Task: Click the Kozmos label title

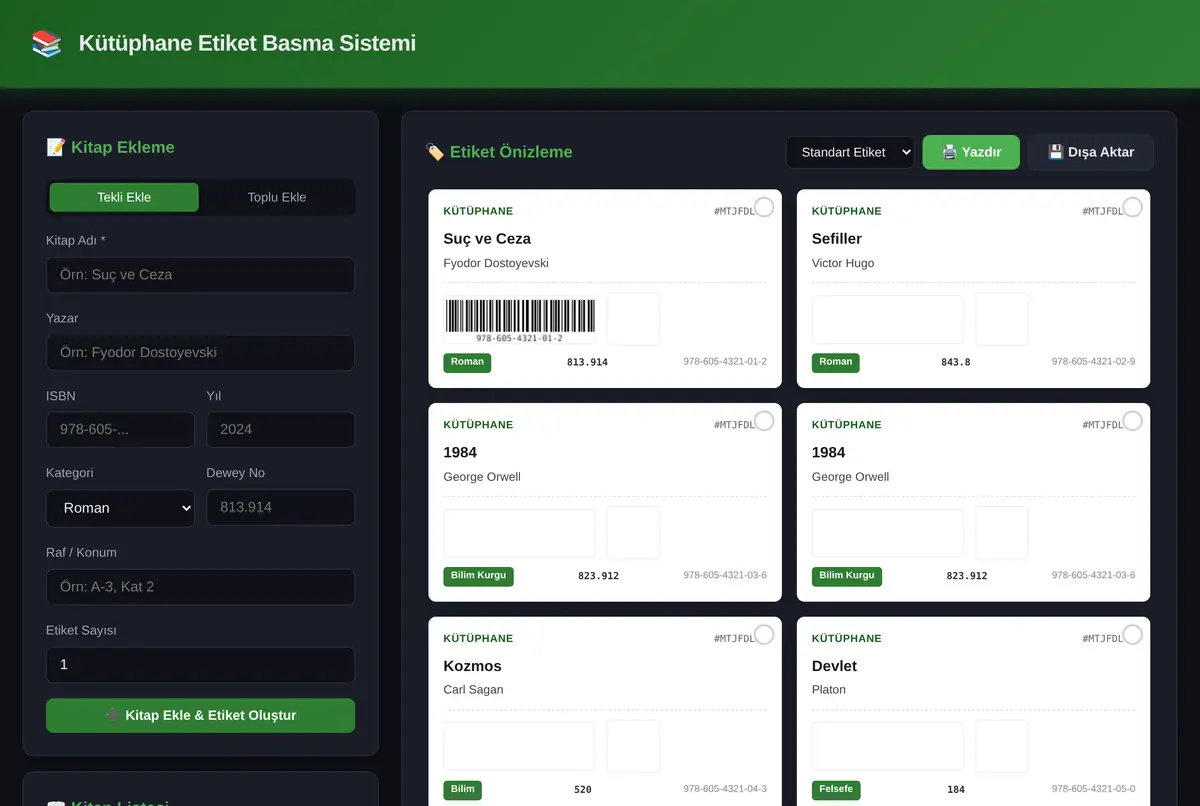Action: [x=473, y=666]
